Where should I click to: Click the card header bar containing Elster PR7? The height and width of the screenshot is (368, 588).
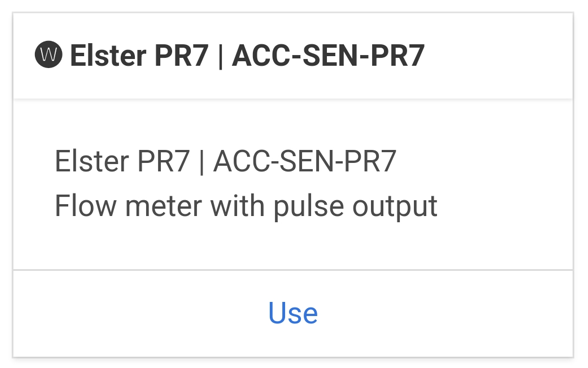click(x=293, y=56)
